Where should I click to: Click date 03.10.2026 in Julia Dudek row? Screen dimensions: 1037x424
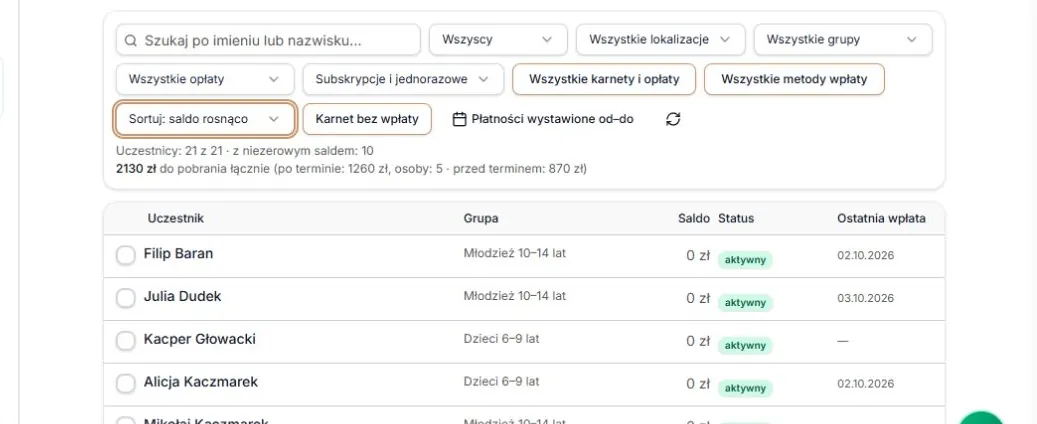click(866, 298)
